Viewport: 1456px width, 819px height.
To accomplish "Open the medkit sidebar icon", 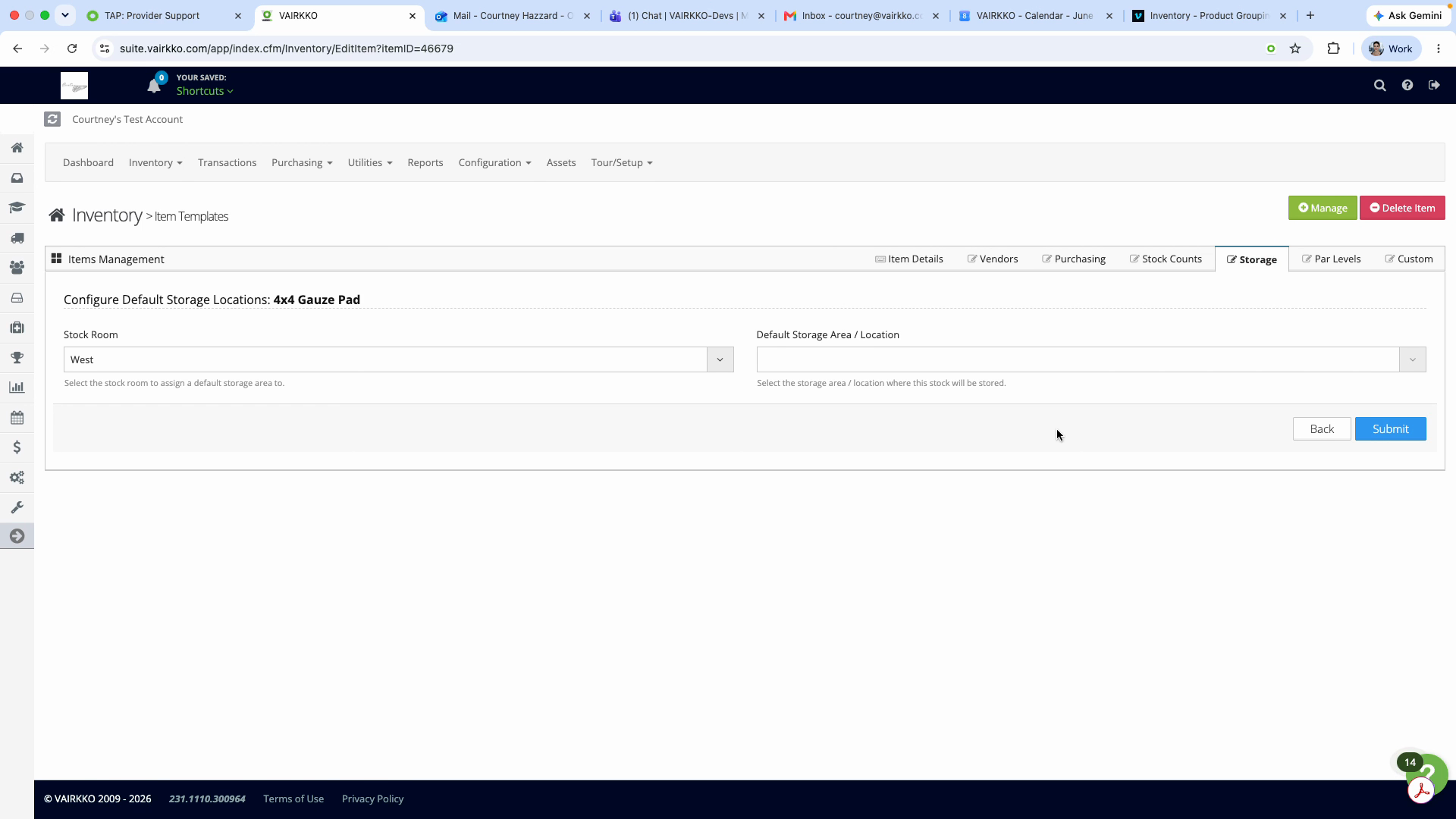I will tap(17, 328).
